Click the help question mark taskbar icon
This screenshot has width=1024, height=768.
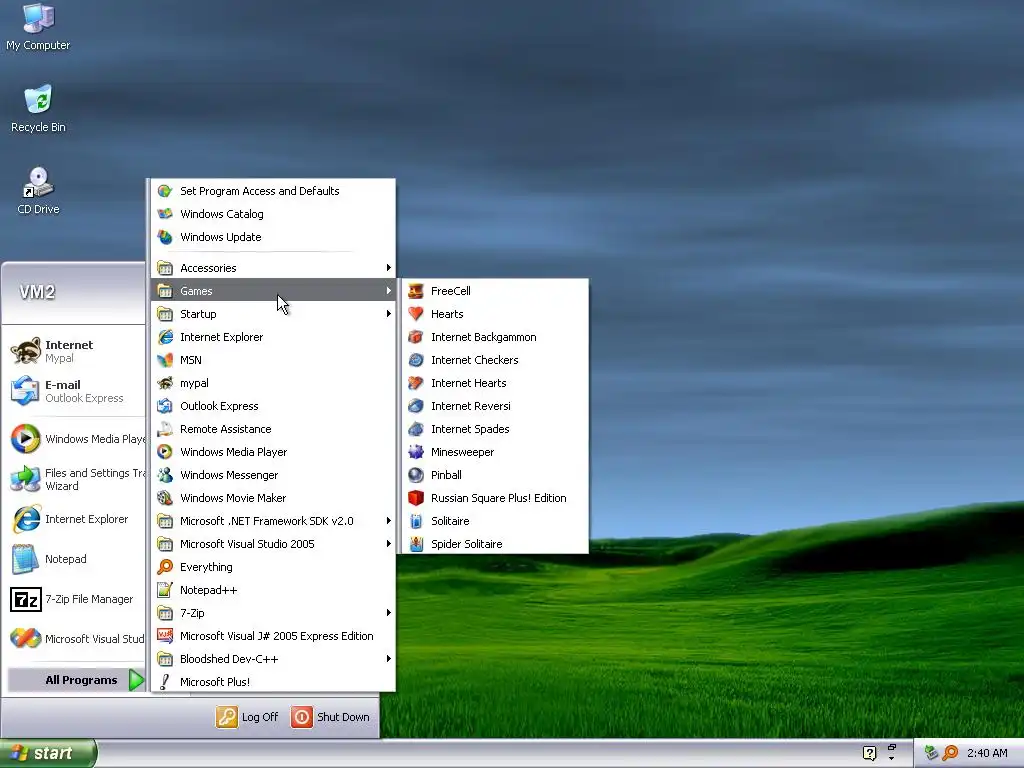(x=869, y=753)
